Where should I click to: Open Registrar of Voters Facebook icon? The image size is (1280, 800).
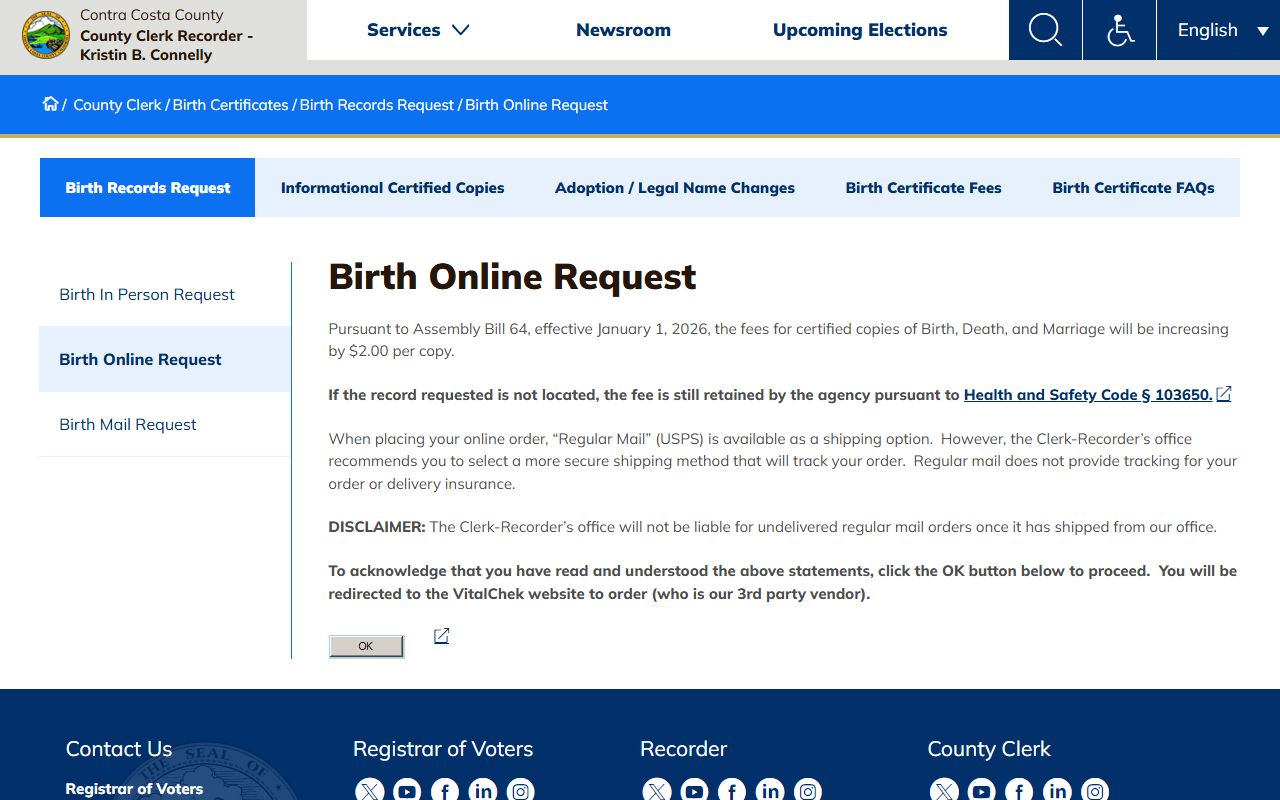445,791
